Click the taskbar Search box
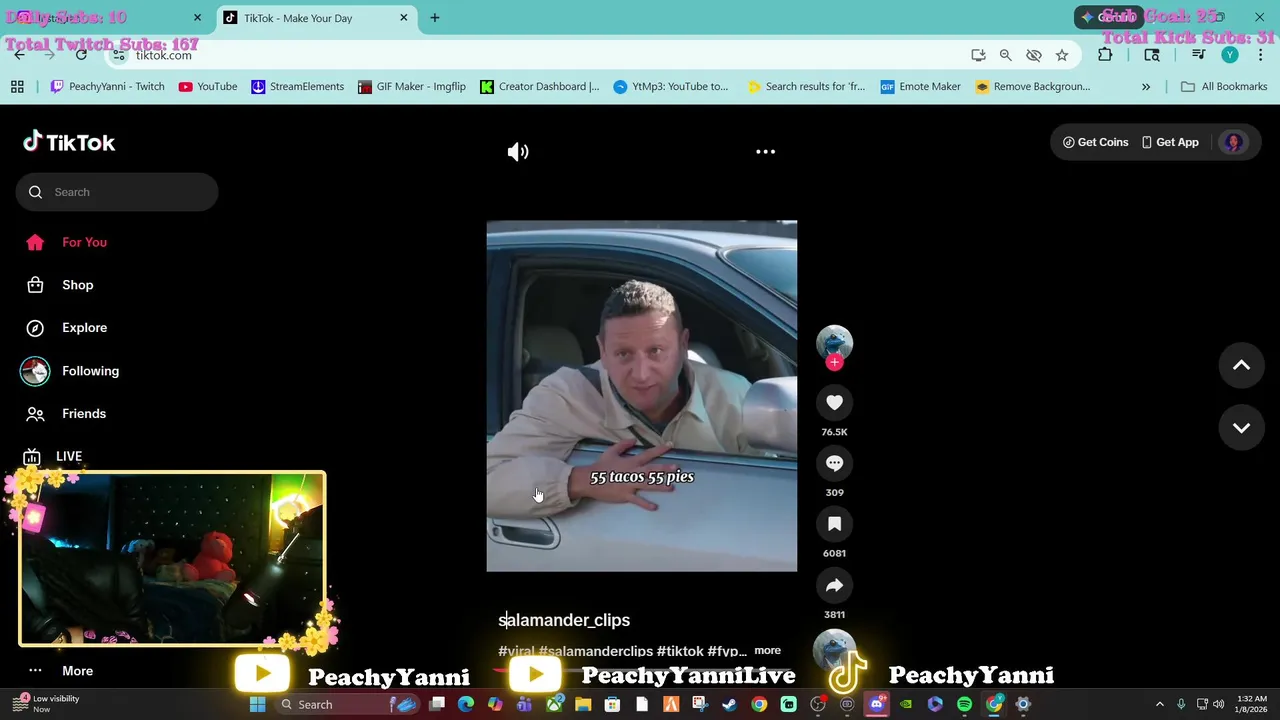The image size is (1280, 720). (x=345, y=704)
